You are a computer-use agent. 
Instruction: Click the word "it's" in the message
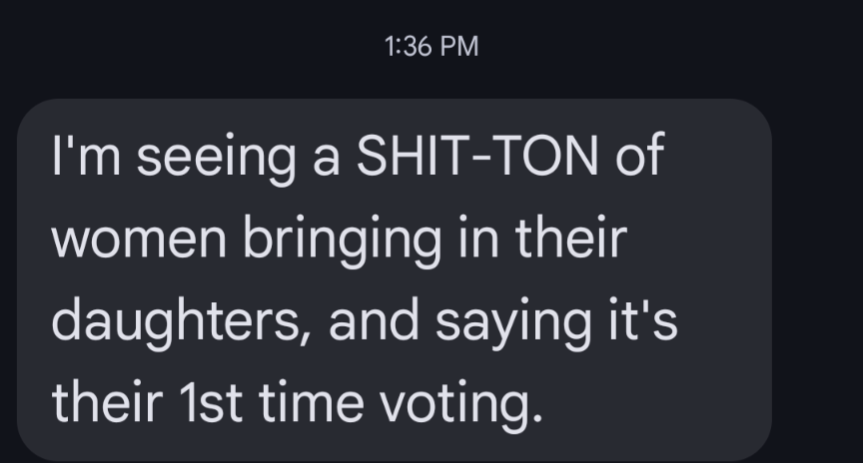pyautogui.click(x=643, y=320)
